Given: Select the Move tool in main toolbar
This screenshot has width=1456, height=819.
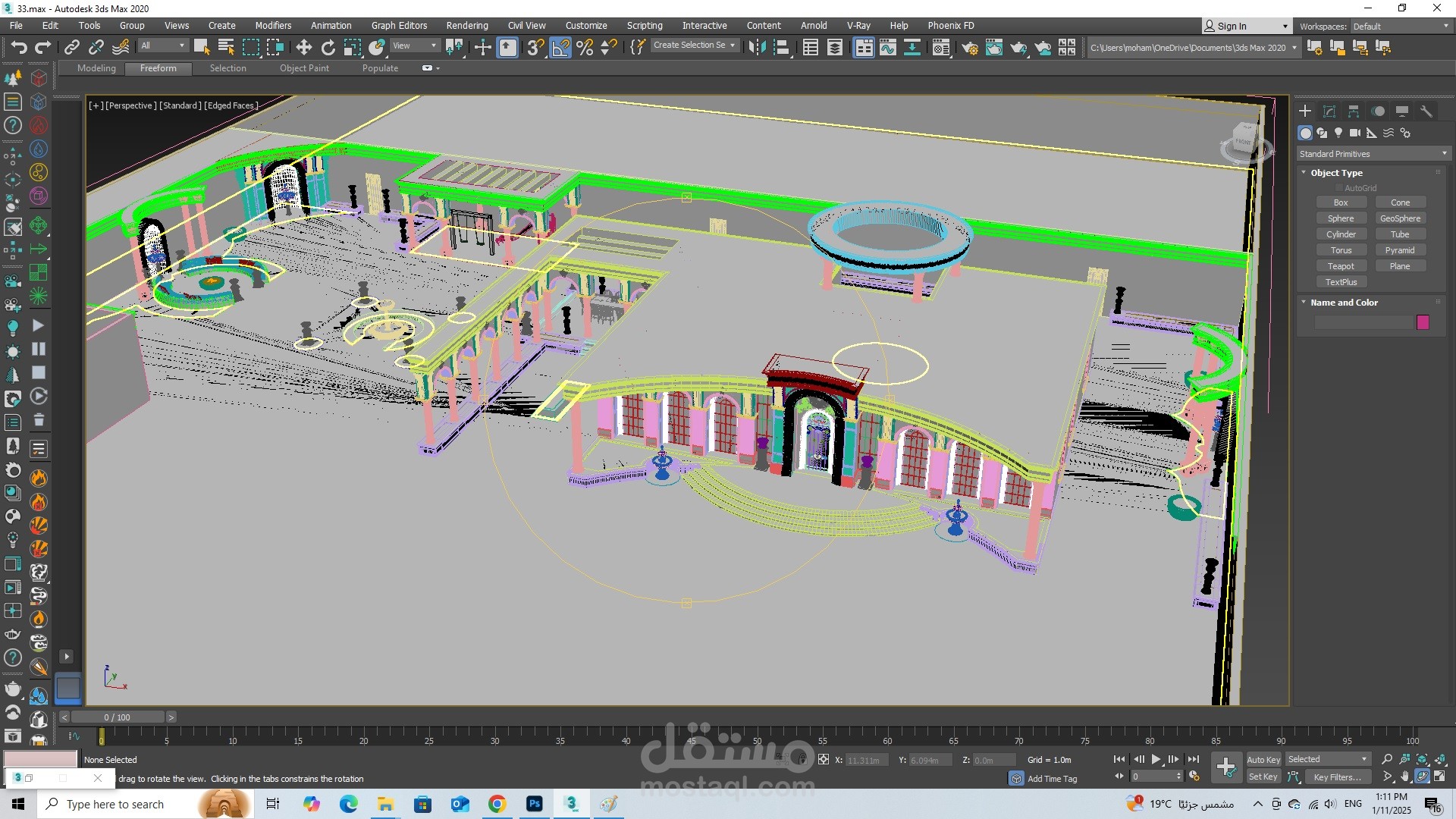Looking at the screenshot, I should coord(303,48).
